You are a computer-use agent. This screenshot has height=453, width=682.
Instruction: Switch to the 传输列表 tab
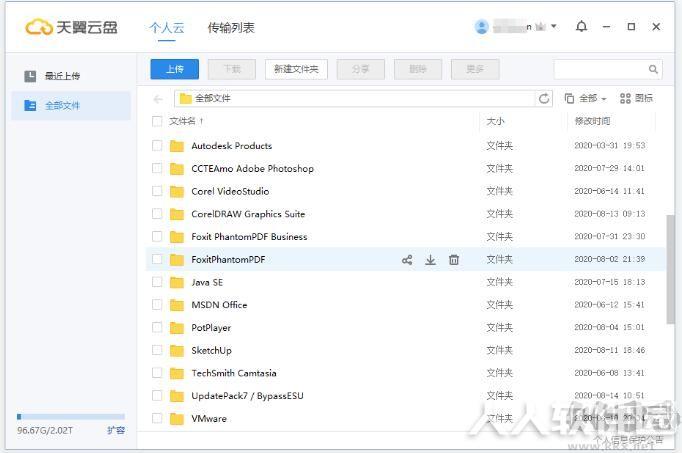point(231,28)
